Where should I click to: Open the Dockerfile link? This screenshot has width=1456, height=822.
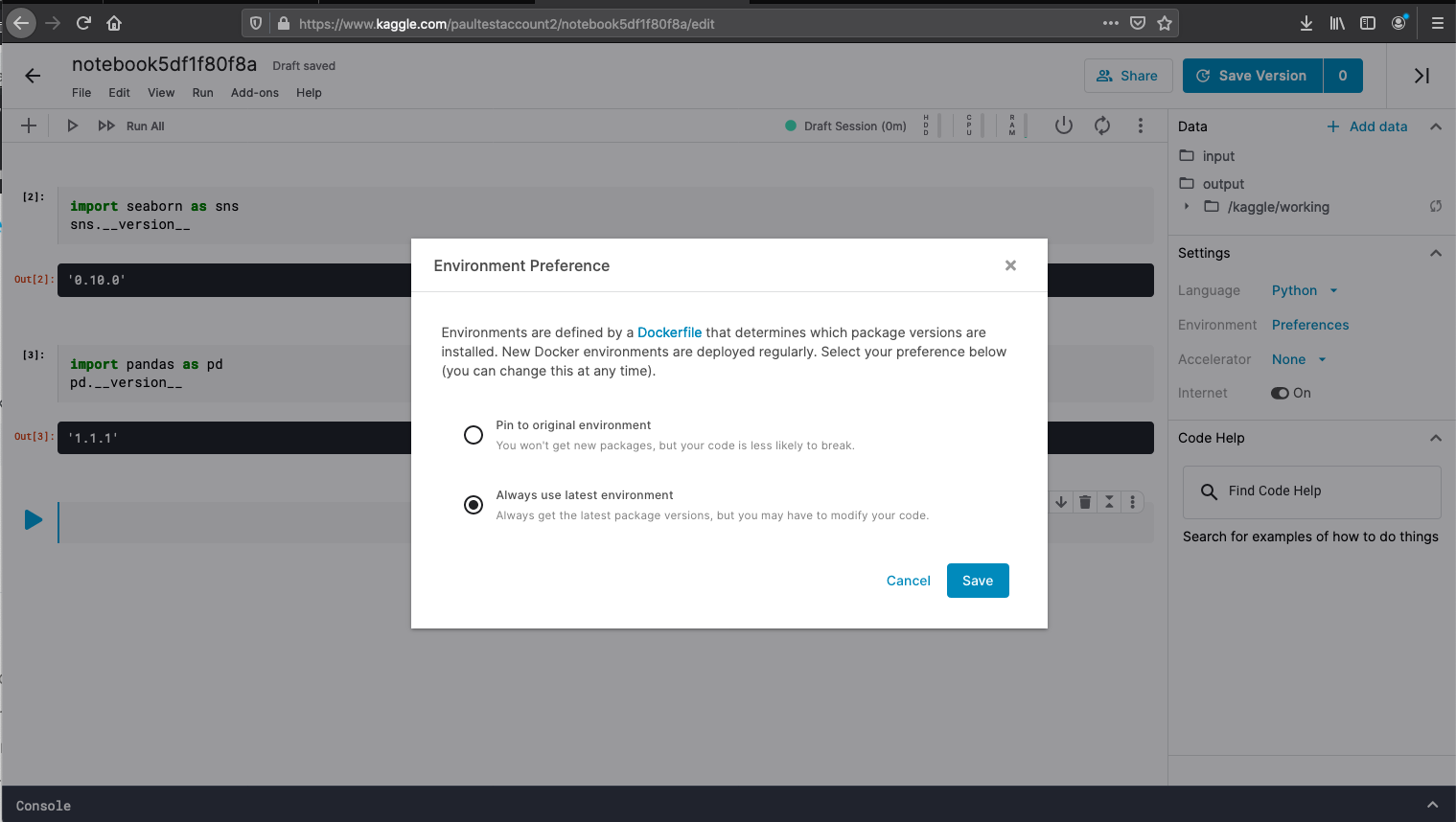tap(669, 332)
